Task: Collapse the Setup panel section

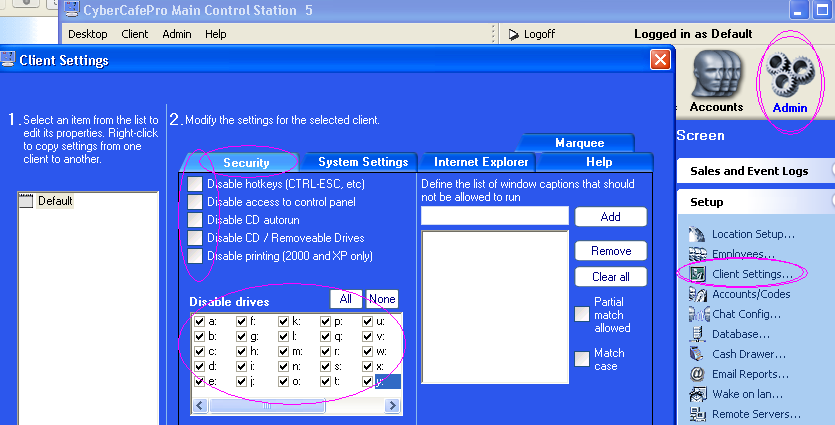Action: pyautogui.click(x=749, y=202)
